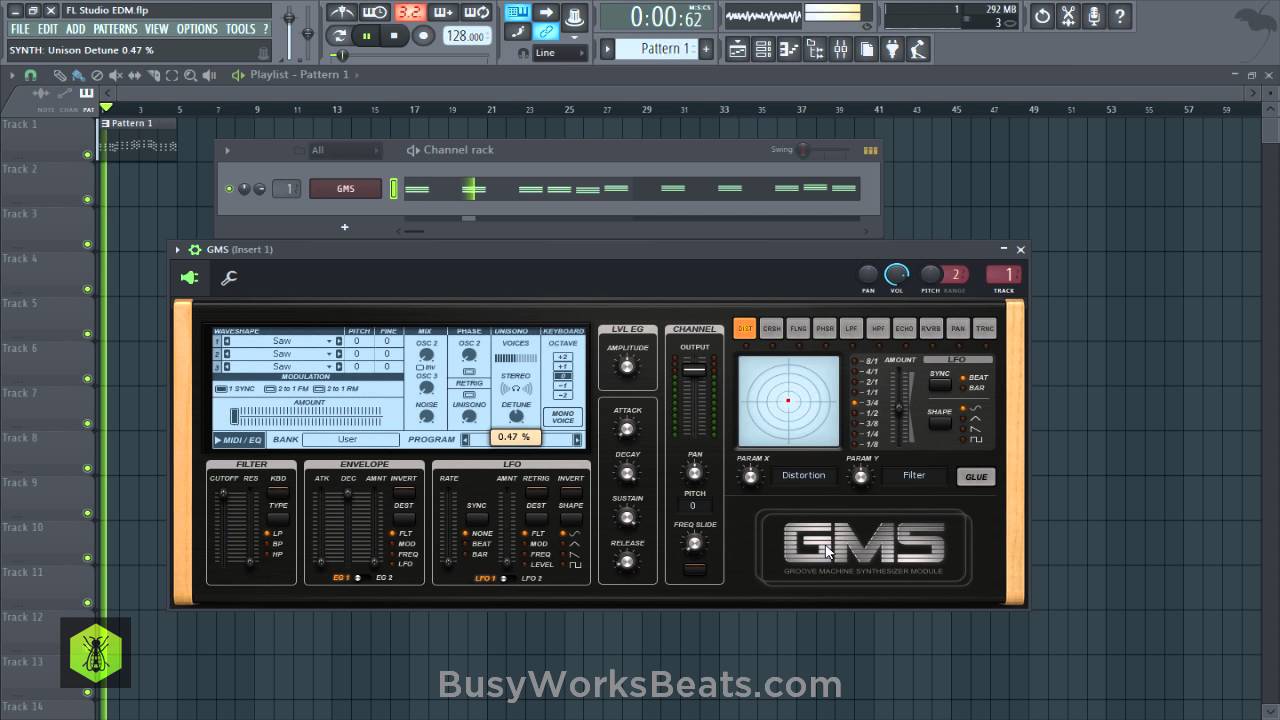This screenshot has height=720, width=1280.
Task: Click the Plugin picker plug icon
Action: 893,48
